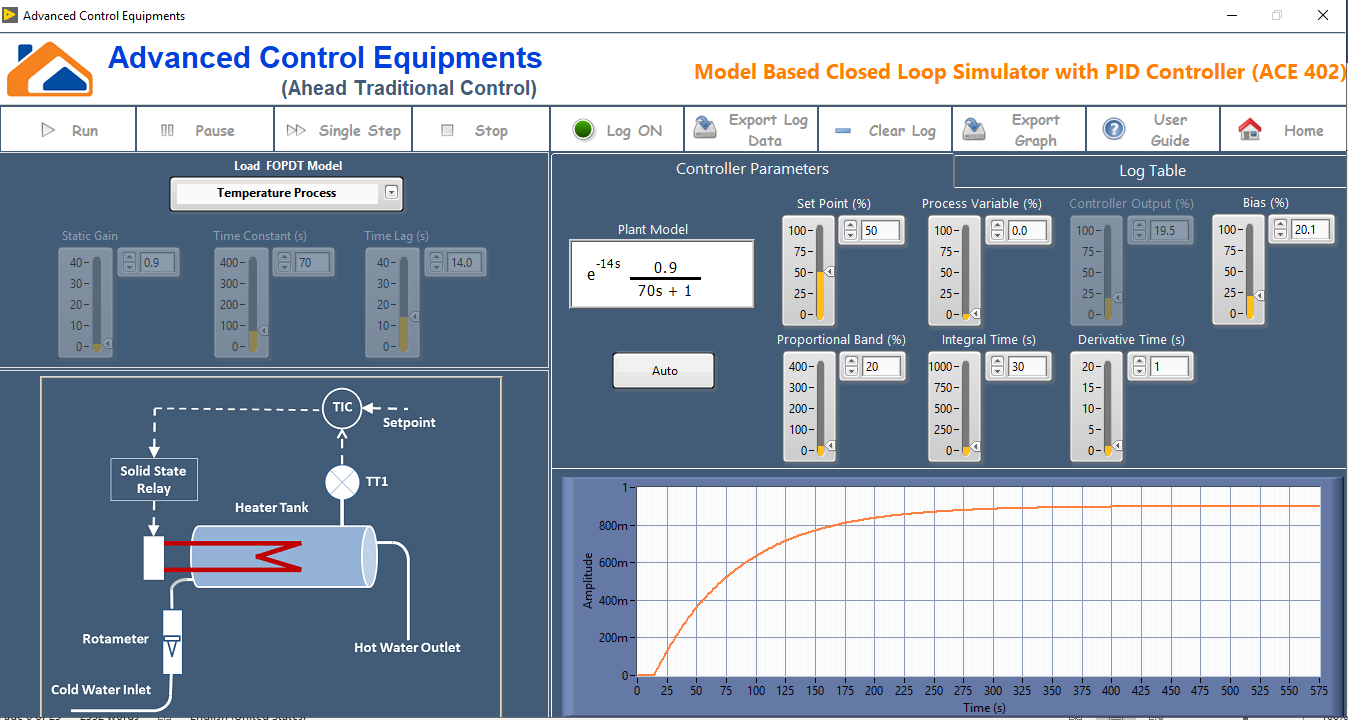Click the Proportional Band value field
The width and height of the screenshot is (1348, 720).
[x=881, y=367]
